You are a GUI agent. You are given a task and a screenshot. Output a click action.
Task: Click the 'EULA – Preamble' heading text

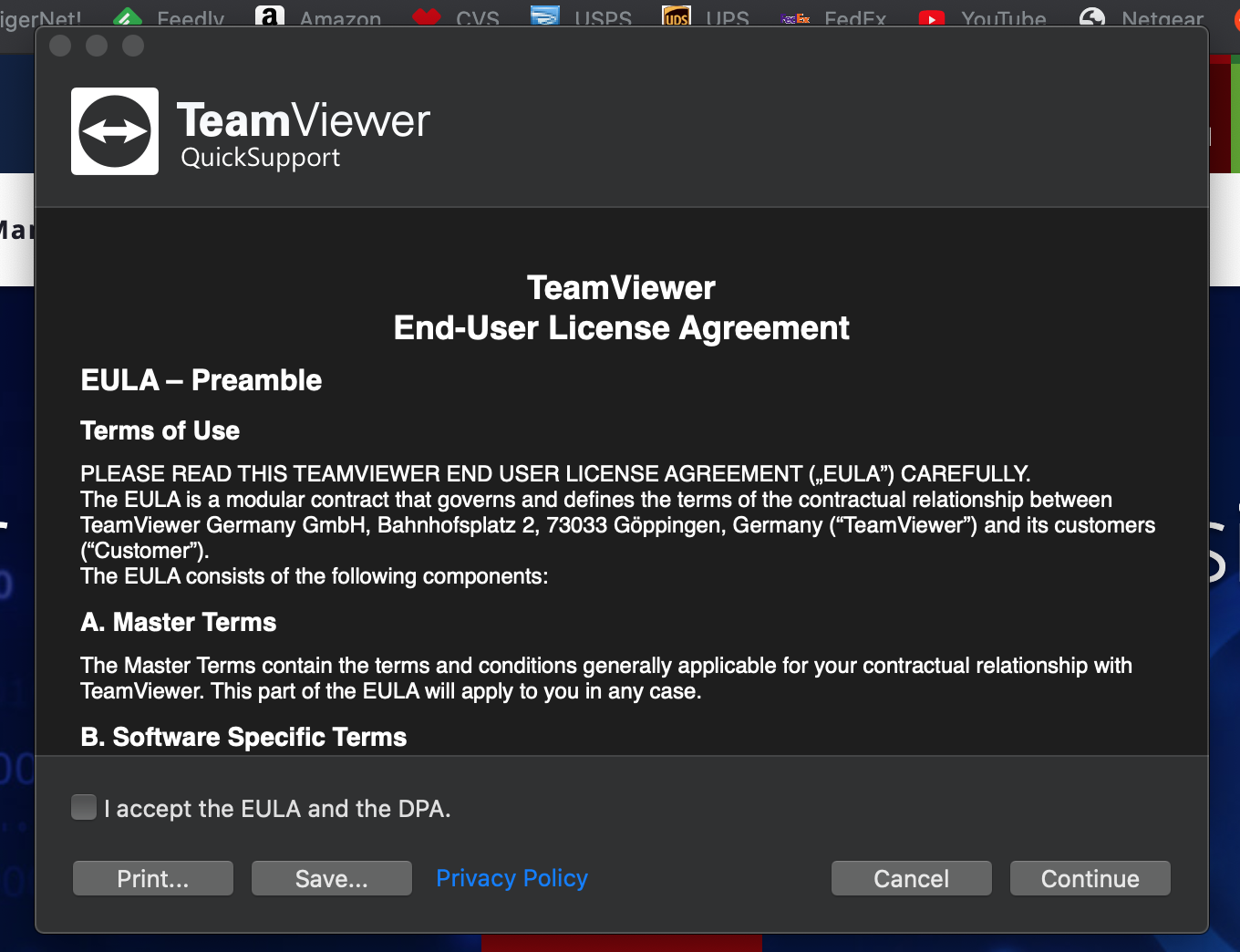pos(201,380)
